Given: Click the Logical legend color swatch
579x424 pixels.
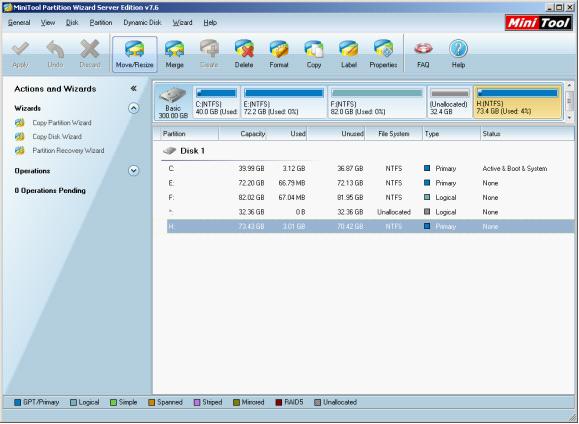Looking at the screenshot, I should point(73,403).
